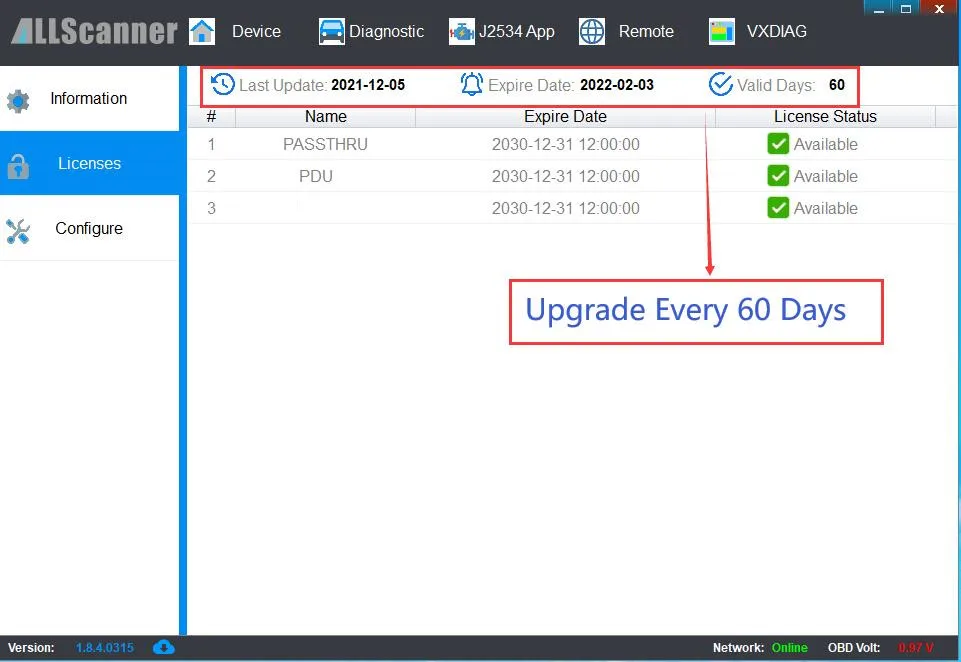This screenshot has width=961, height=662.
Task: Click the Valid Days checkmark icon
Action: [x=720, y=84]
